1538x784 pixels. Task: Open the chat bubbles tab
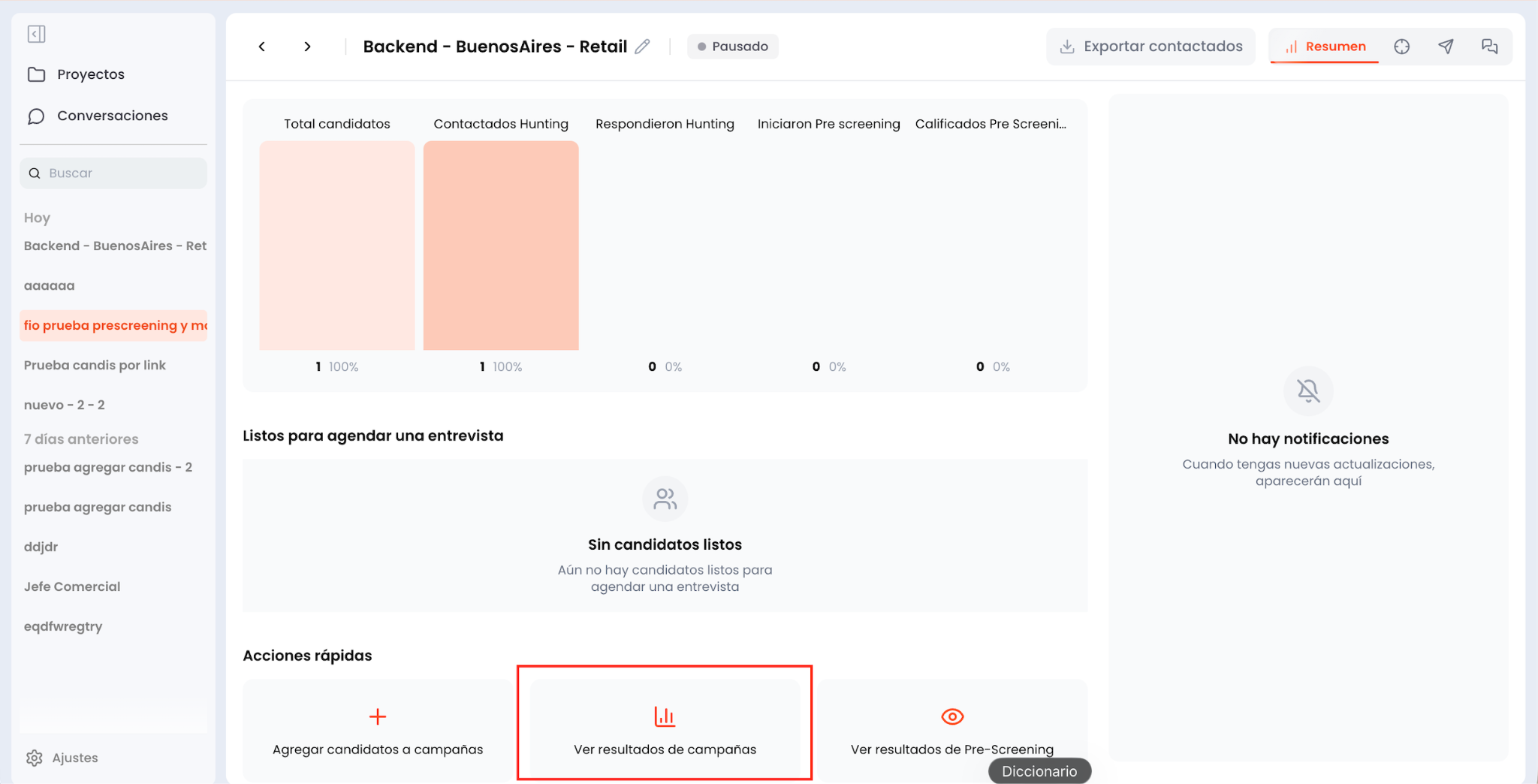click(x=1489, y=47)
